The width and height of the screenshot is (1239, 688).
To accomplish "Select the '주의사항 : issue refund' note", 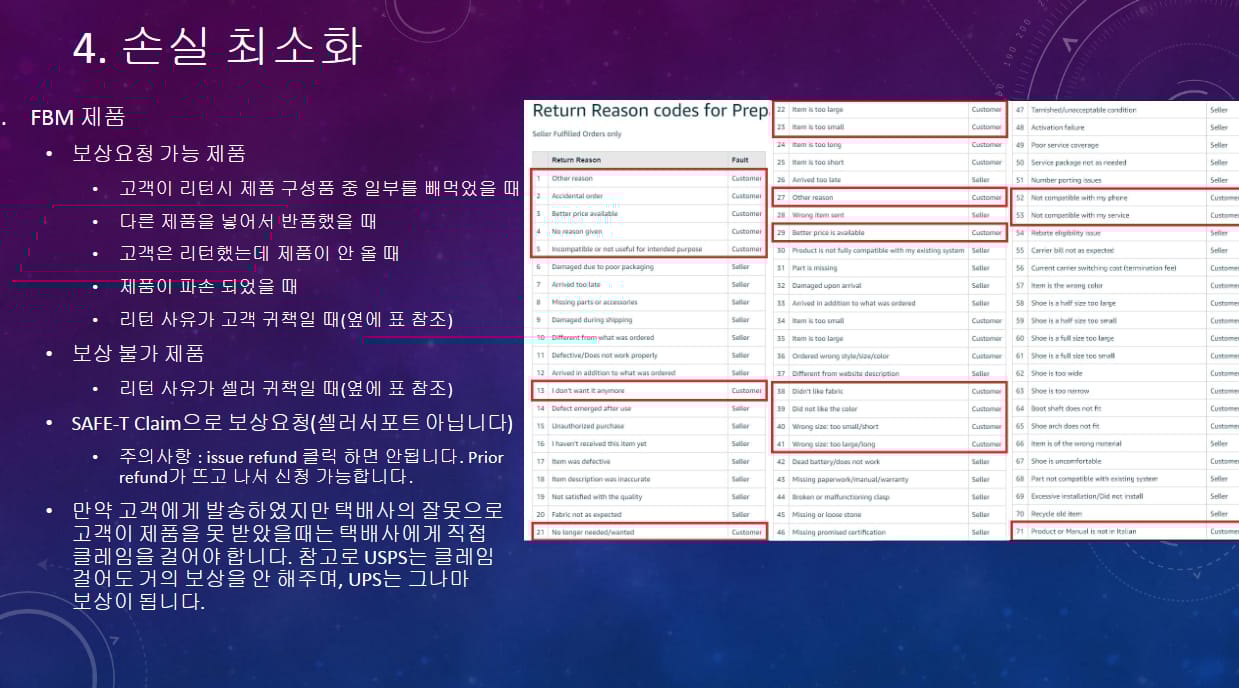I will (311, 467).
